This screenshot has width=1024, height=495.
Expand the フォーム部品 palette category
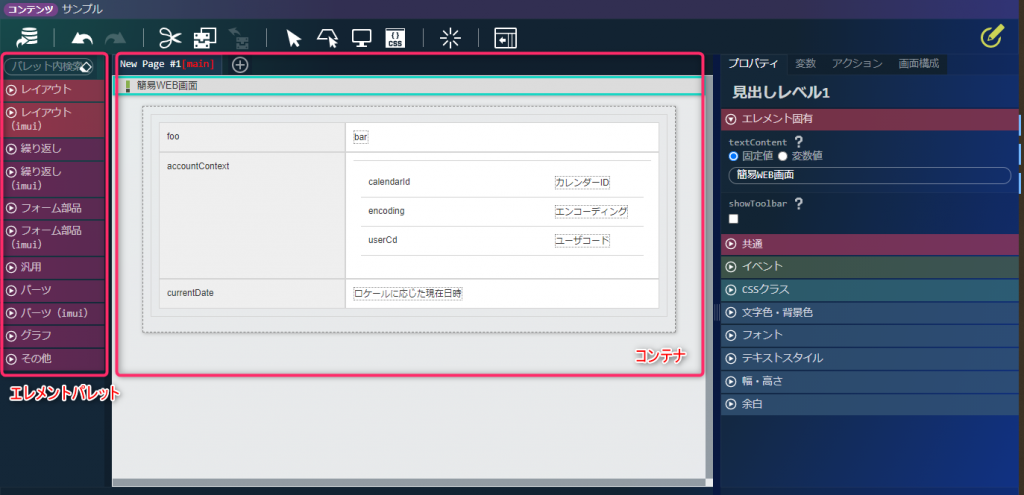pos(54,208)
